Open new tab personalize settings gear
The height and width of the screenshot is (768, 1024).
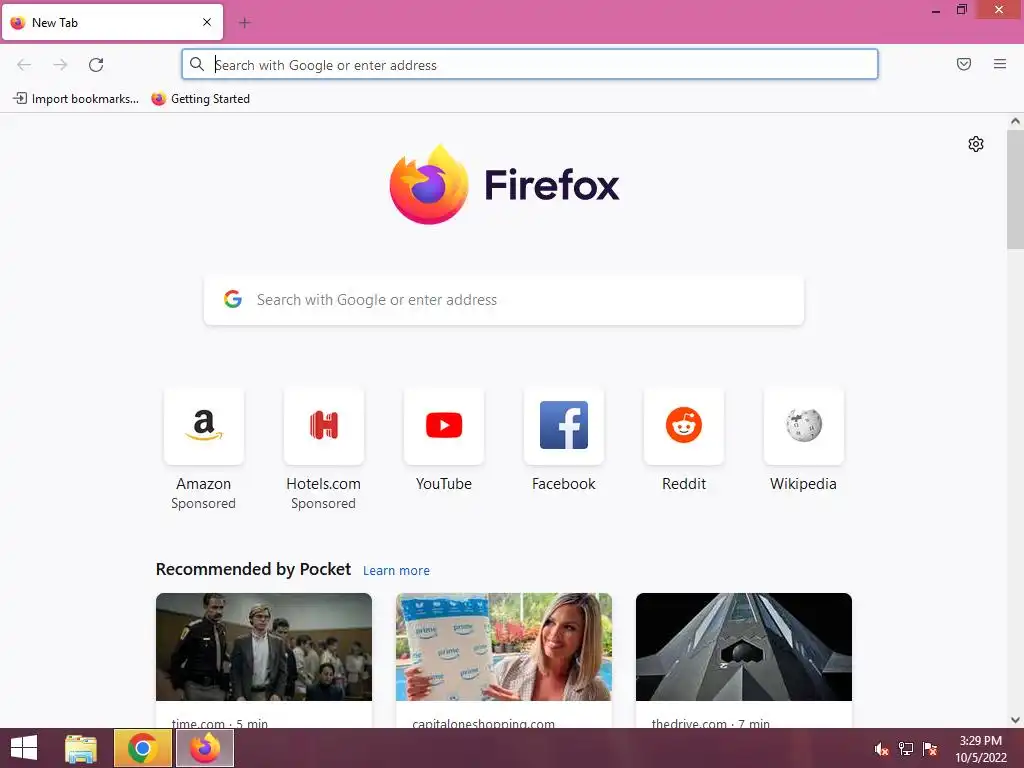tap(976, 144)
